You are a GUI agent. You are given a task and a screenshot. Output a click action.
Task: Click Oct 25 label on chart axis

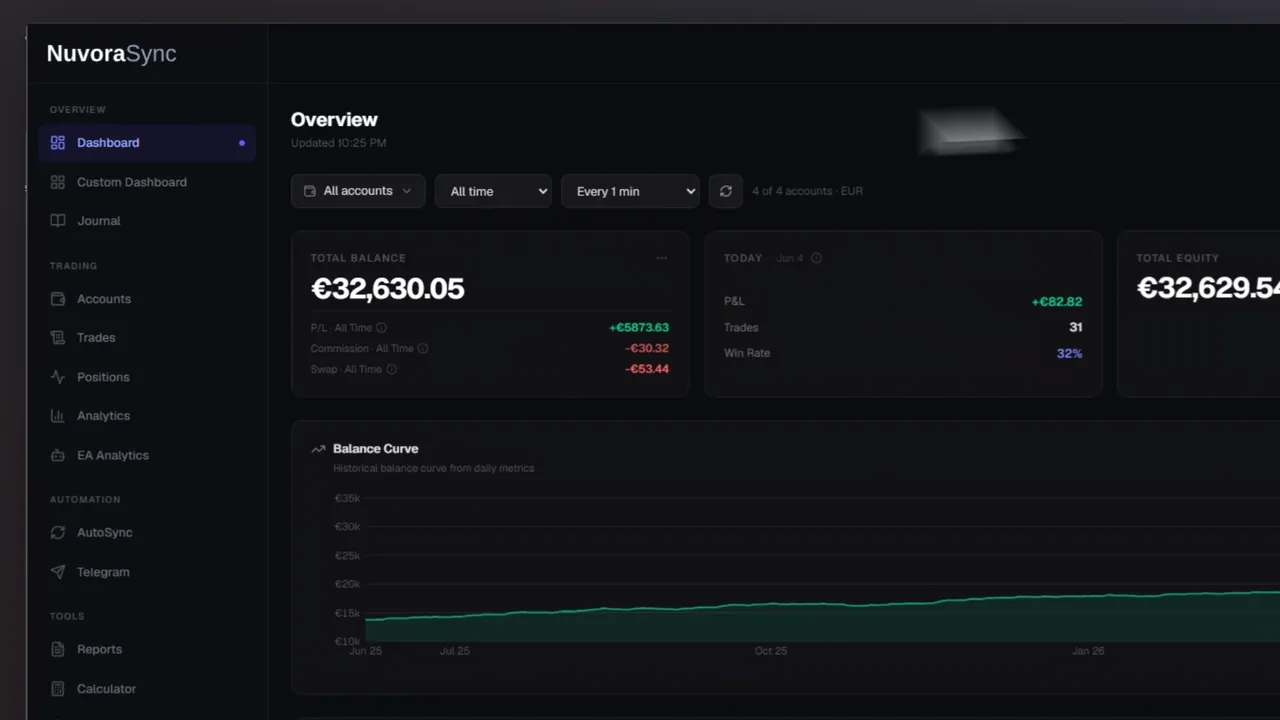[x=770, y=651]
